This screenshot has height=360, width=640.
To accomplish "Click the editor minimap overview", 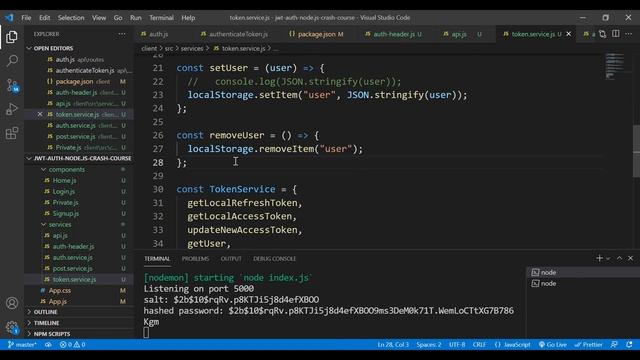I will (x=615, y=66).
